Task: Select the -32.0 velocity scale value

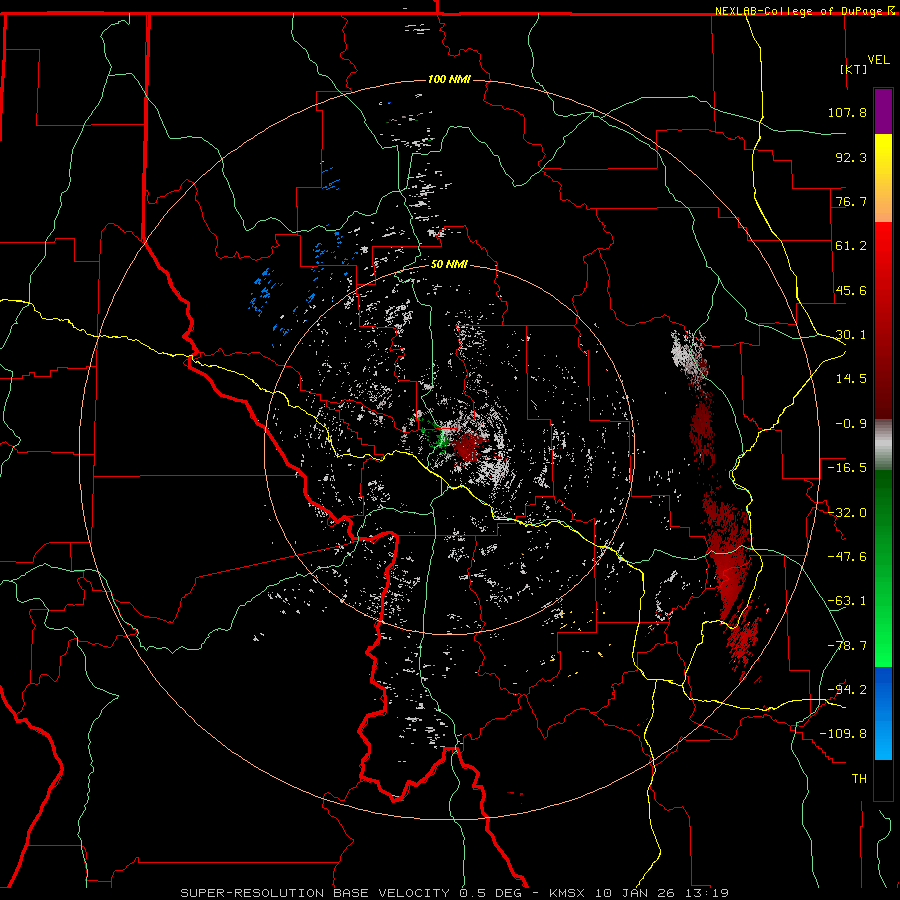Action: 847,513
